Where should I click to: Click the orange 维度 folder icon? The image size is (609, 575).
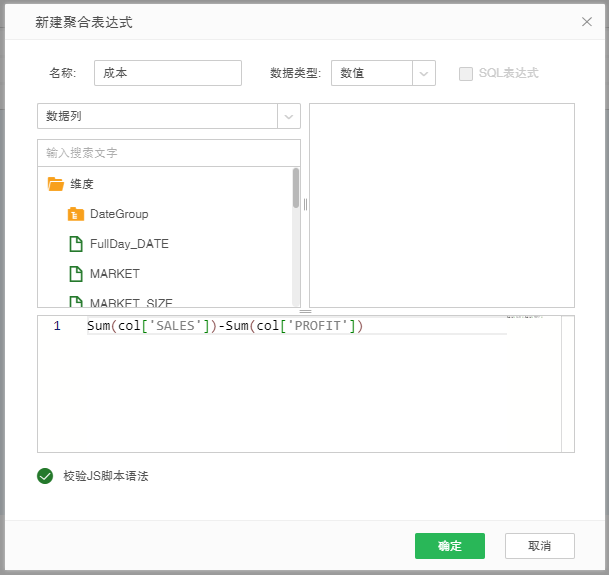55,184
